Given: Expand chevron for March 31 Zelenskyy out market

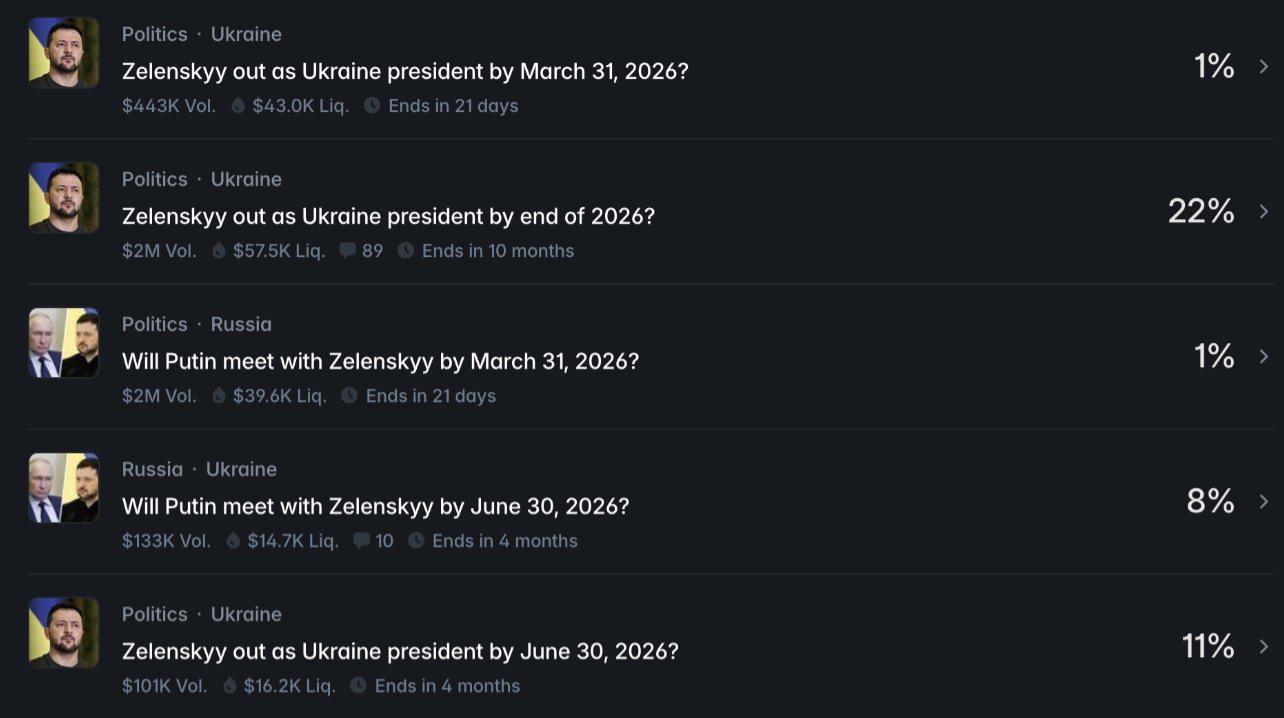Looking at the screenshot, I should tap(1264, 67).
